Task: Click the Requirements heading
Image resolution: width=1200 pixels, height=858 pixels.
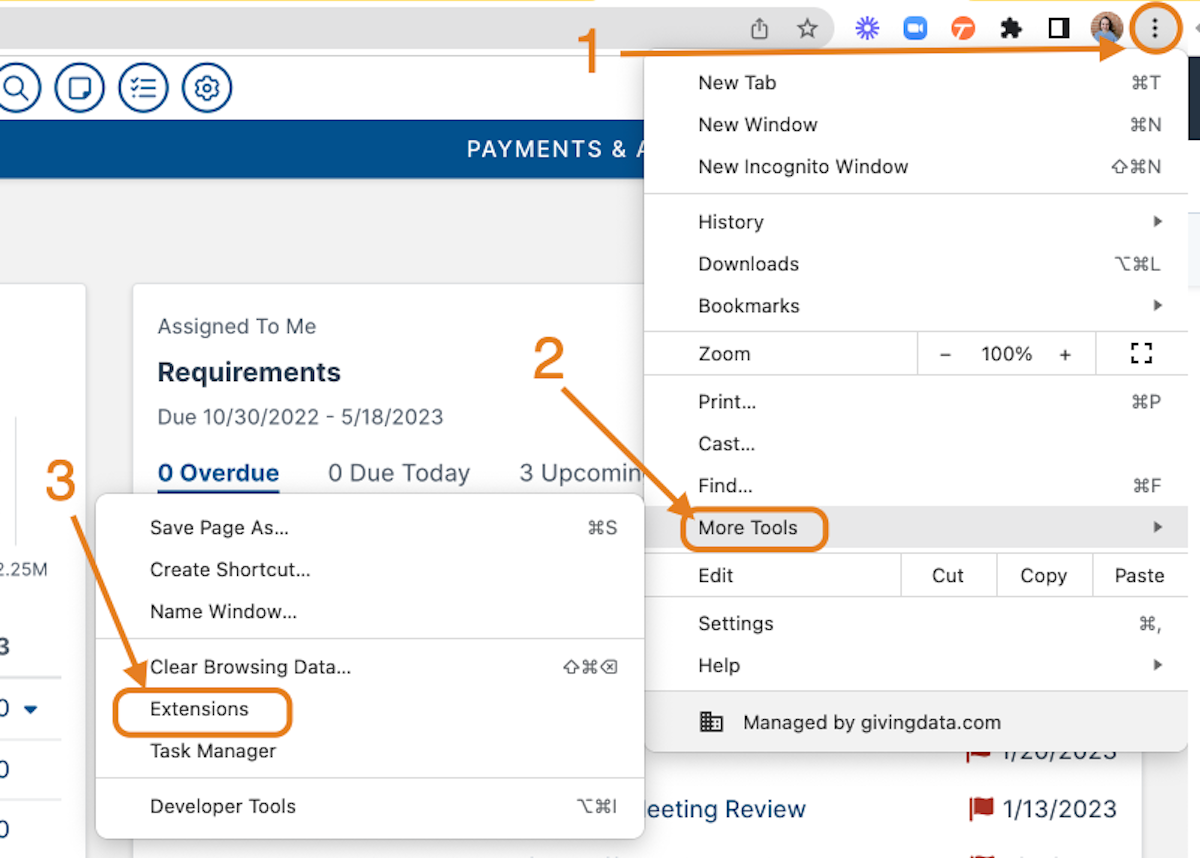Action: pos(249,372)
